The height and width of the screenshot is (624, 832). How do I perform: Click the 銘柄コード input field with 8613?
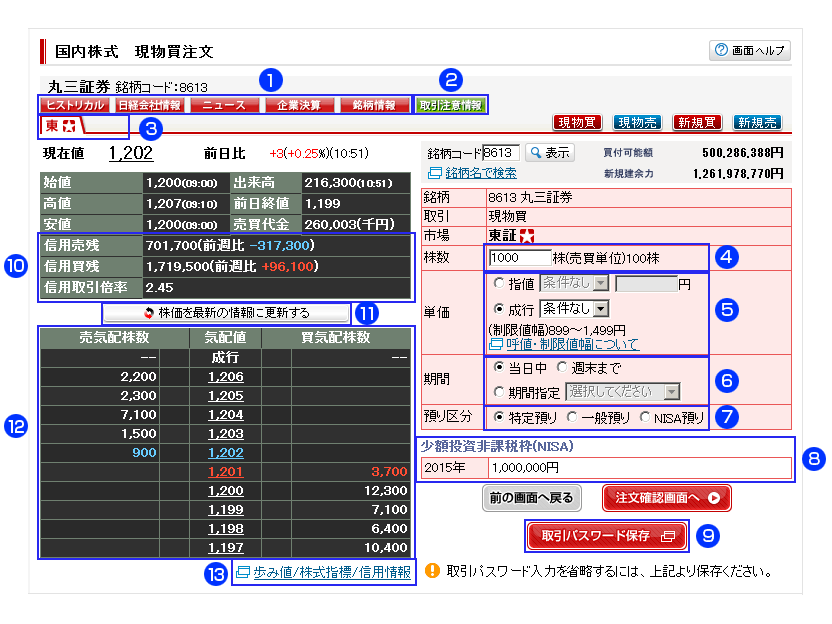click(501, 153)
